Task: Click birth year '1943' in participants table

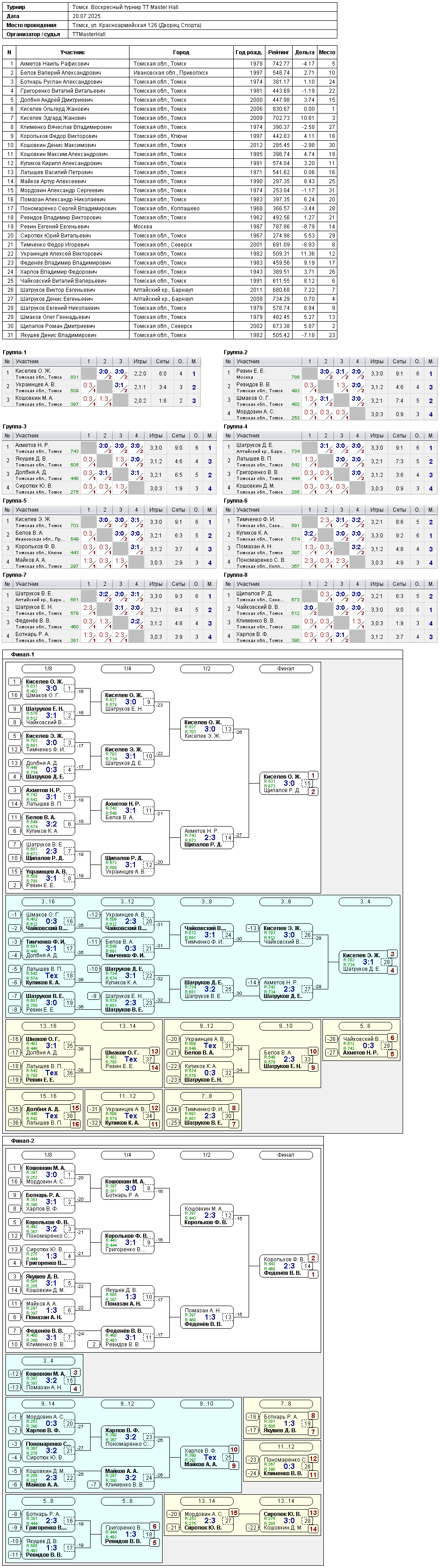Action: 256,272
